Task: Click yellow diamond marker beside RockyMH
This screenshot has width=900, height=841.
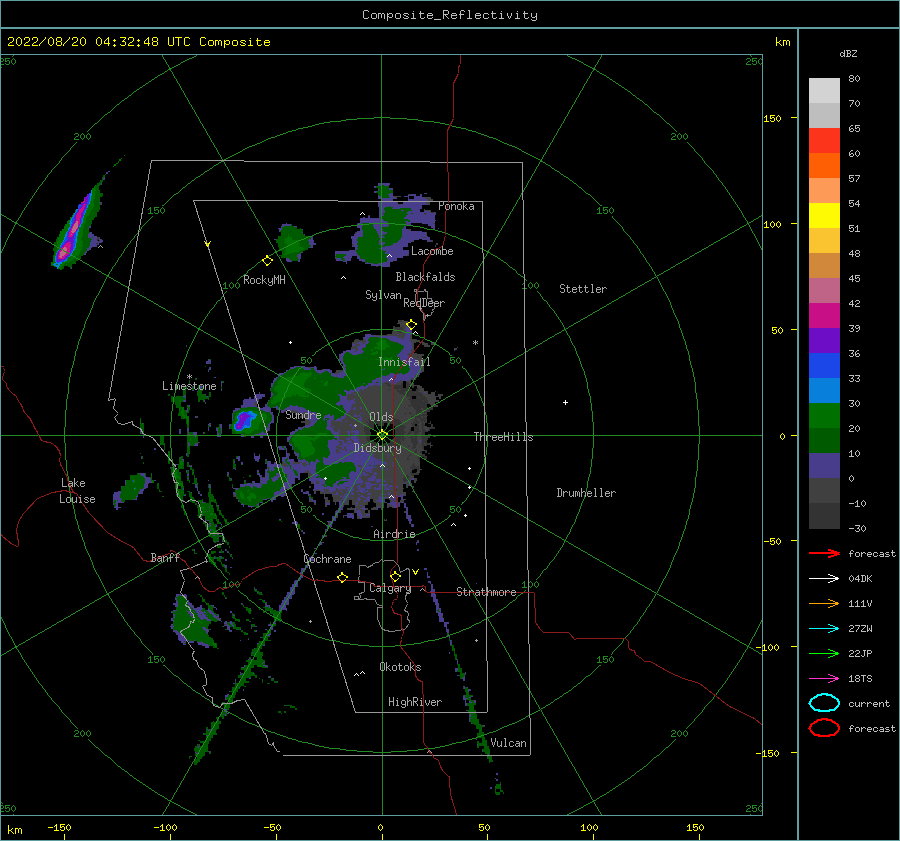Action: pos(267,261)
